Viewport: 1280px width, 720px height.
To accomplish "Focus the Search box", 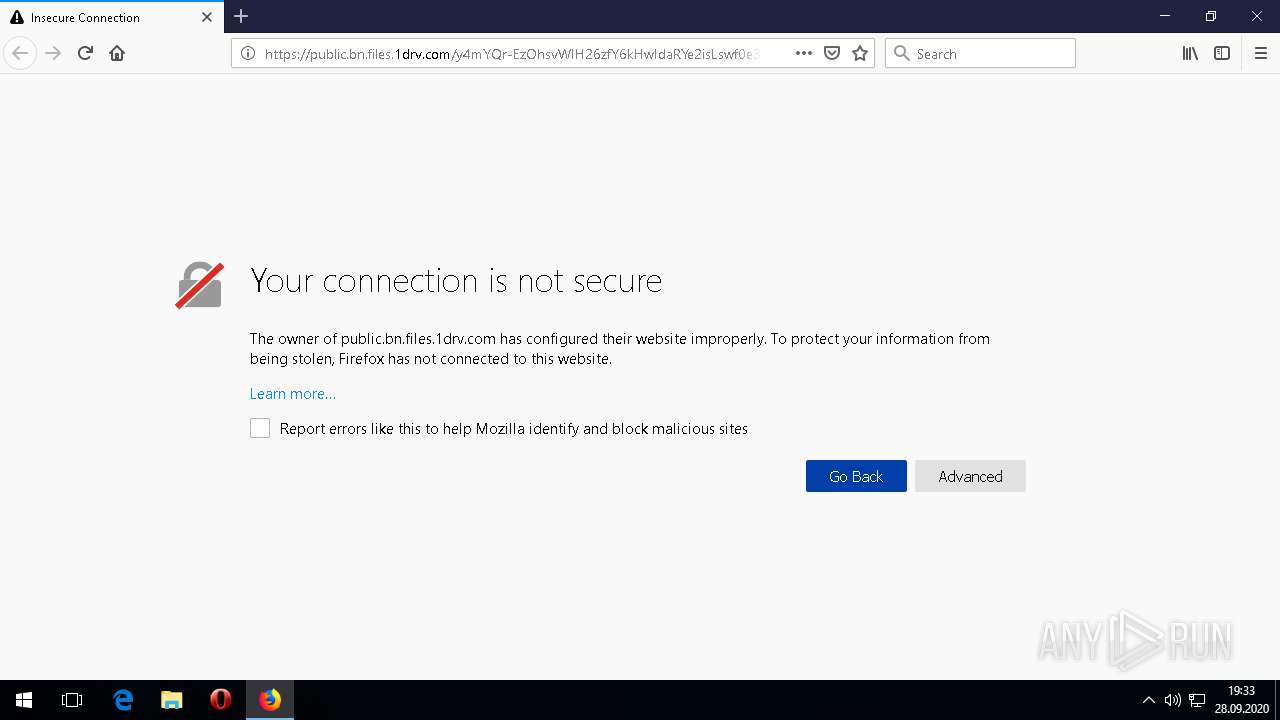I will click(980, 54).
